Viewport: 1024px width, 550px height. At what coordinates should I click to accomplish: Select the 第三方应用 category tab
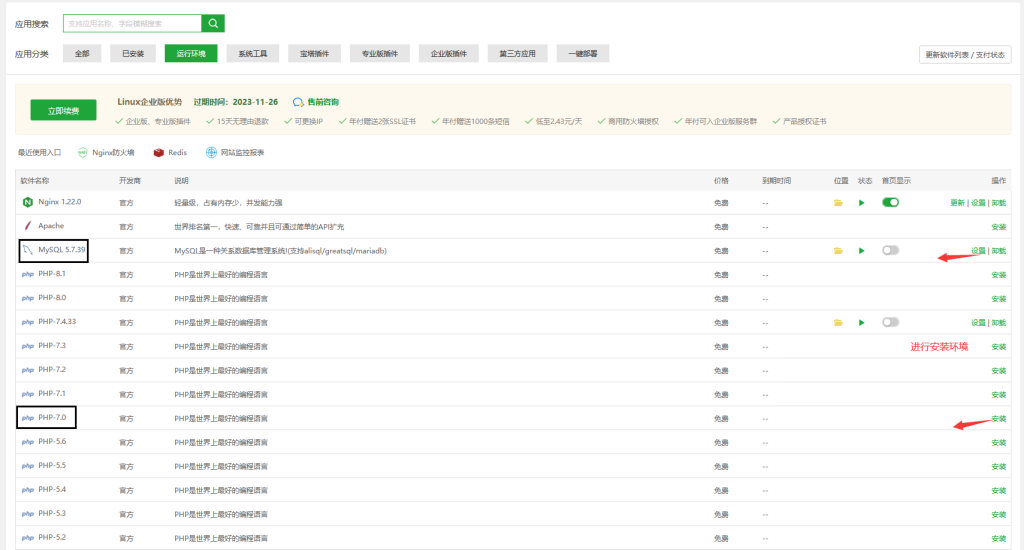click(517, 54)
